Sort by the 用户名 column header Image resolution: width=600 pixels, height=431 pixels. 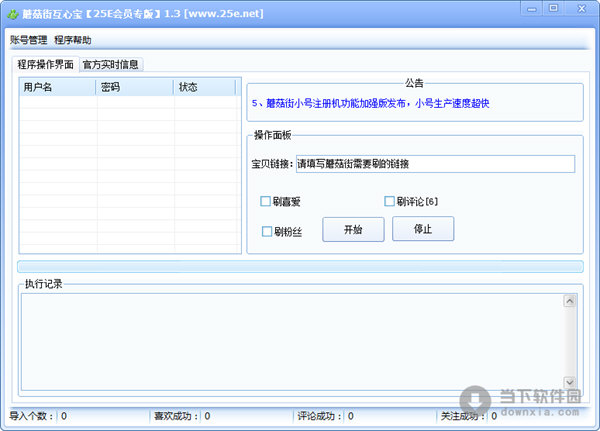[57, 87]
